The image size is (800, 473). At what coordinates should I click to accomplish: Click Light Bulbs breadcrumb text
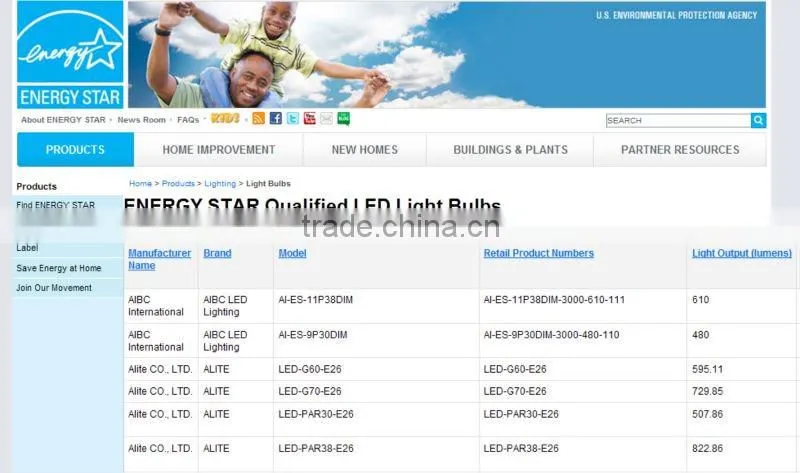[268, 184]
